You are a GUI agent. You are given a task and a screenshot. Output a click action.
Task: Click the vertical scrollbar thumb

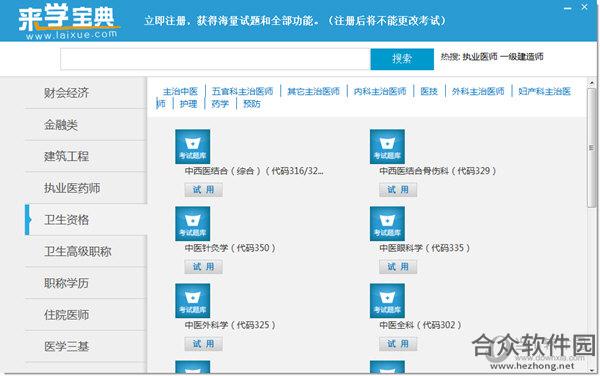(592, 148)
